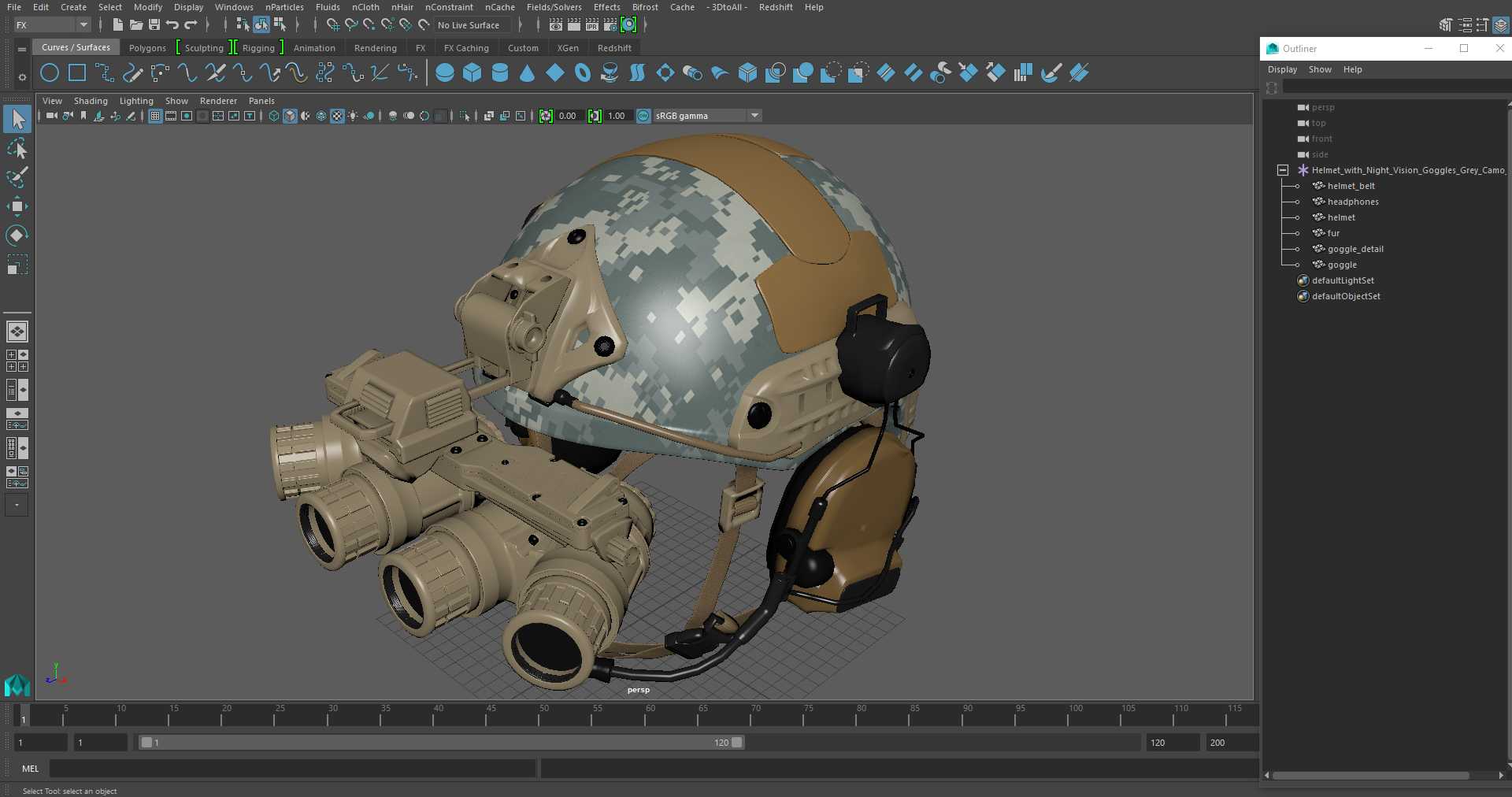This screenshot has height=797, width=1512.
Task: Select the headphones node in Outliner
Action: click(x=1353, y=202)
